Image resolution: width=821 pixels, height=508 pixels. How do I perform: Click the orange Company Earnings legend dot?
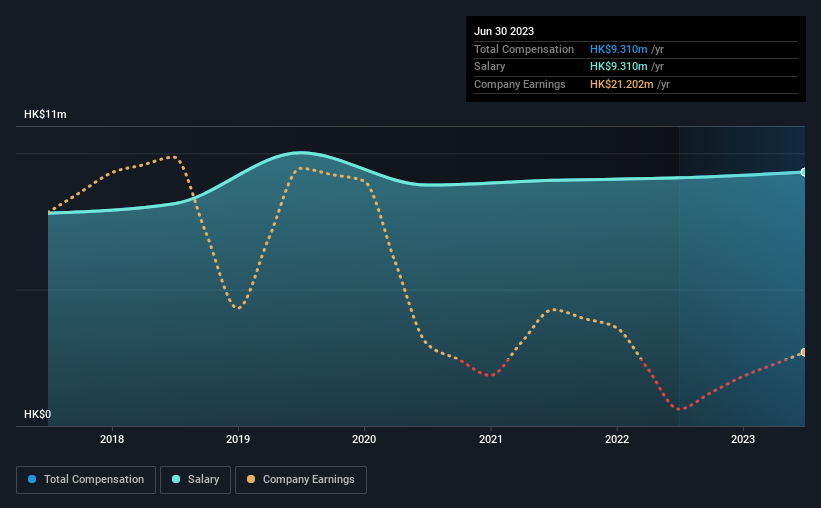(x=251, y=479)
